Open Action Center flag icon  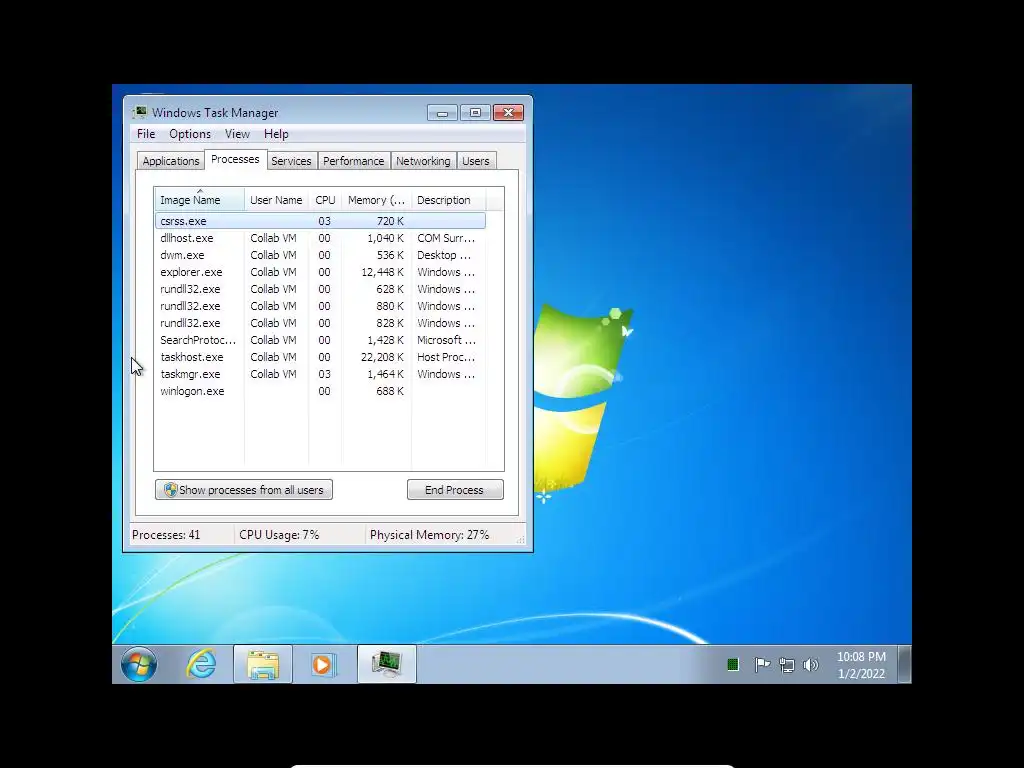pos(761,665)
